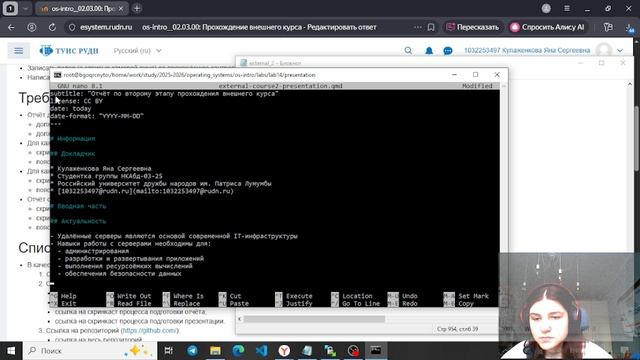
Task: Open the user name Кулаженкова Яна Сергеевна link
Action: coord(527,50)
